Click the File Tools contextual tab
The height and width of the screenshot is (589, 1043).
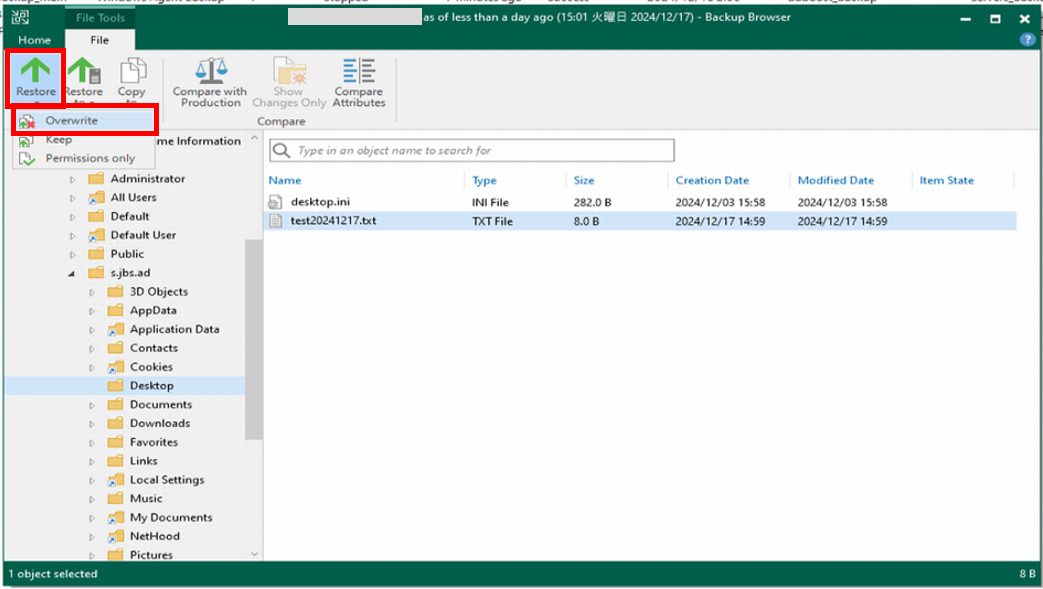[100, 18]
